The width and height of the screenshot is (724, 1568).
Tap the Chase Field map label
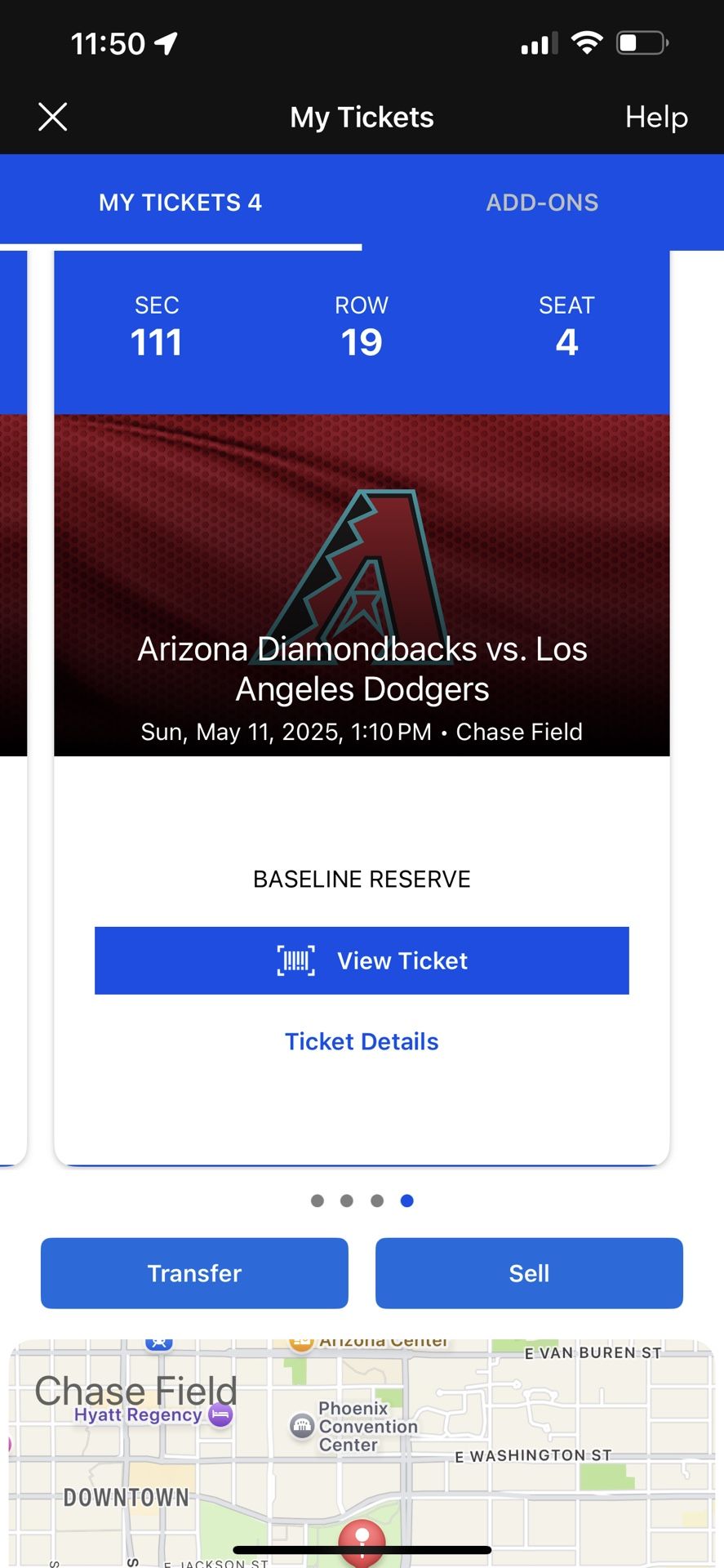[135, 1390]
